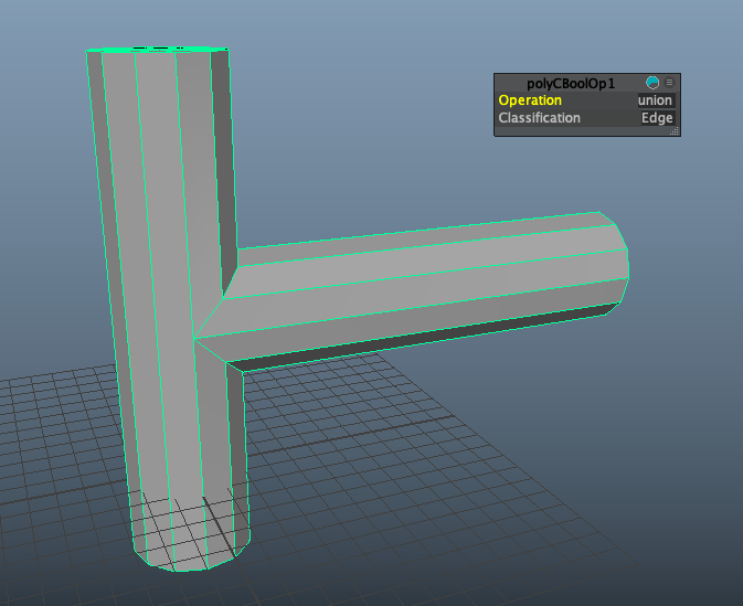This screenshot has width=743, height=606.
Task: Click the polyCBoolOp1 panel title
Action: [x=571, y=83]
